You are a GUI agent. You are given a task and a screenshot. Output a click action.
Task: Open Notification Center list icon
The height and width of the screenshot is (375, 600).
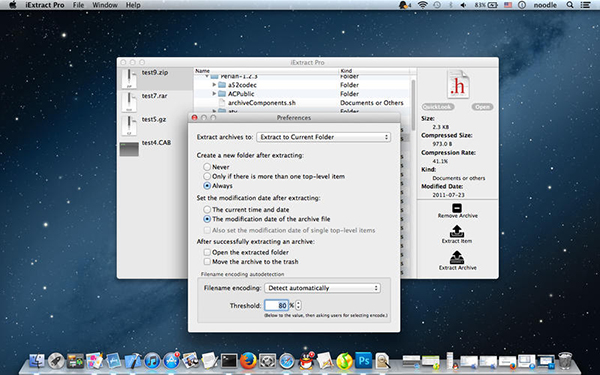point(585,5)
